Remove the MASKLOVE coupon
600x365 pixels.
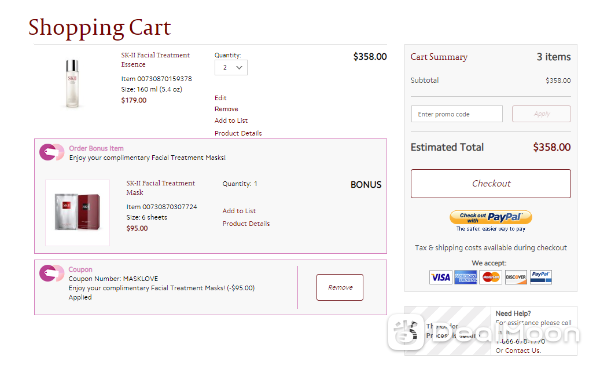(x=340, y=287)
